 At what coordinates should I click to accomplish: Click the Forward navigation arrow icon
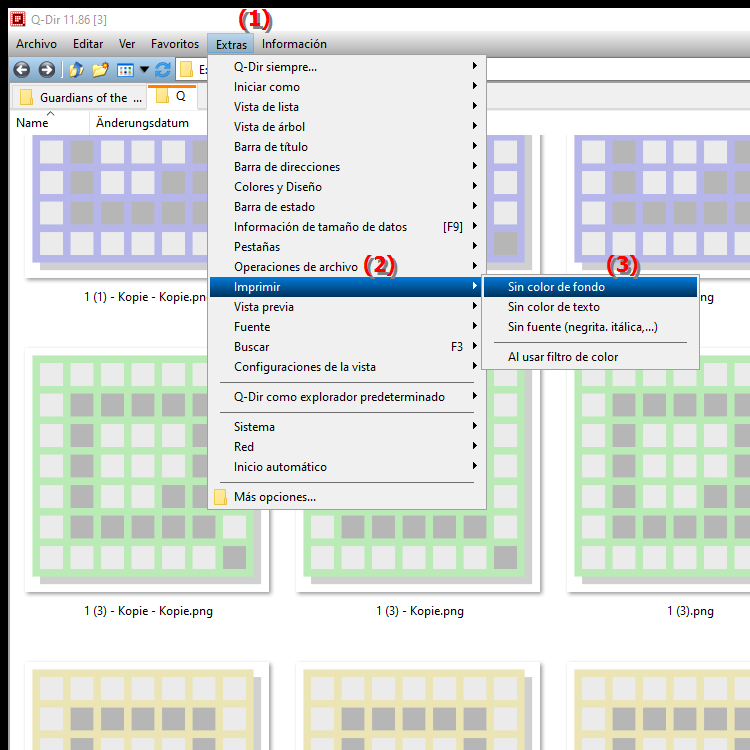click(x=46, y=70)
